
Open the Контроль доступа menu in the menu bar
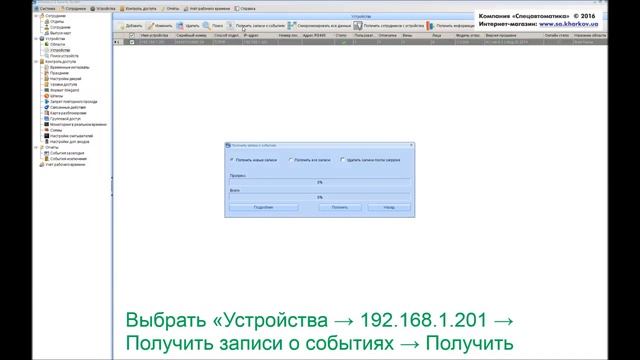(138, 9)
